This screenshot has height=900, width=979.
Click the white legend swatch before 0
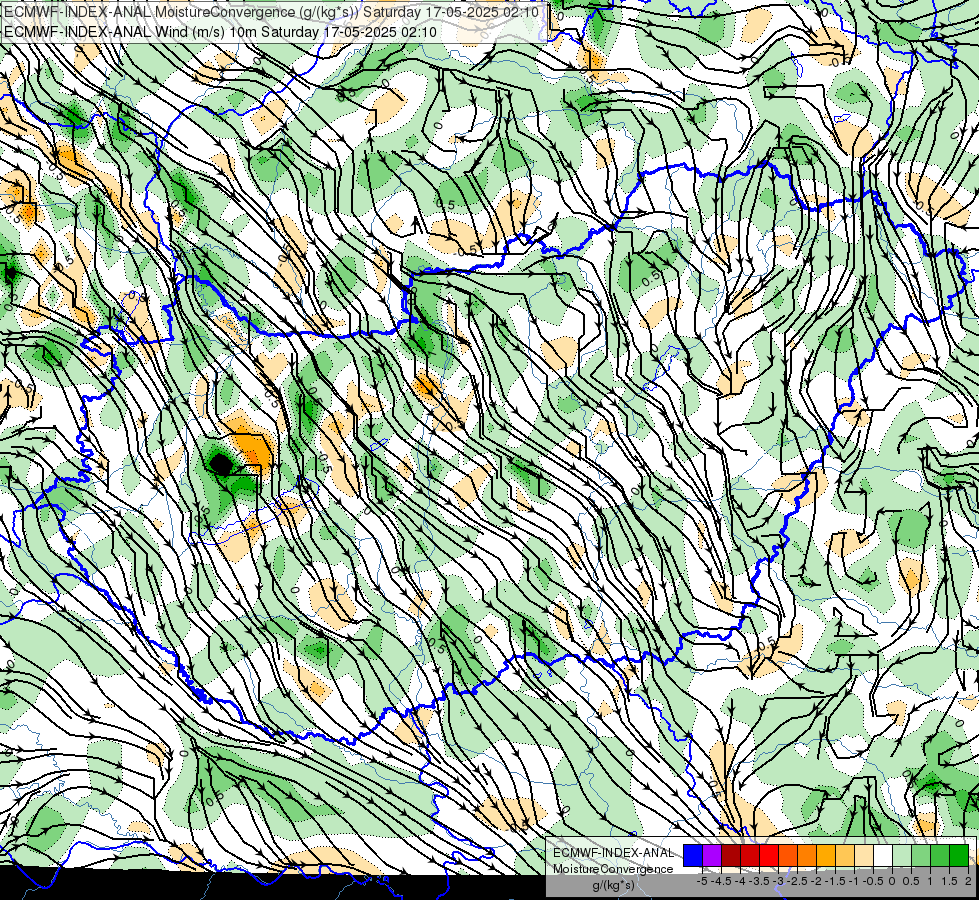coord(883,855)
